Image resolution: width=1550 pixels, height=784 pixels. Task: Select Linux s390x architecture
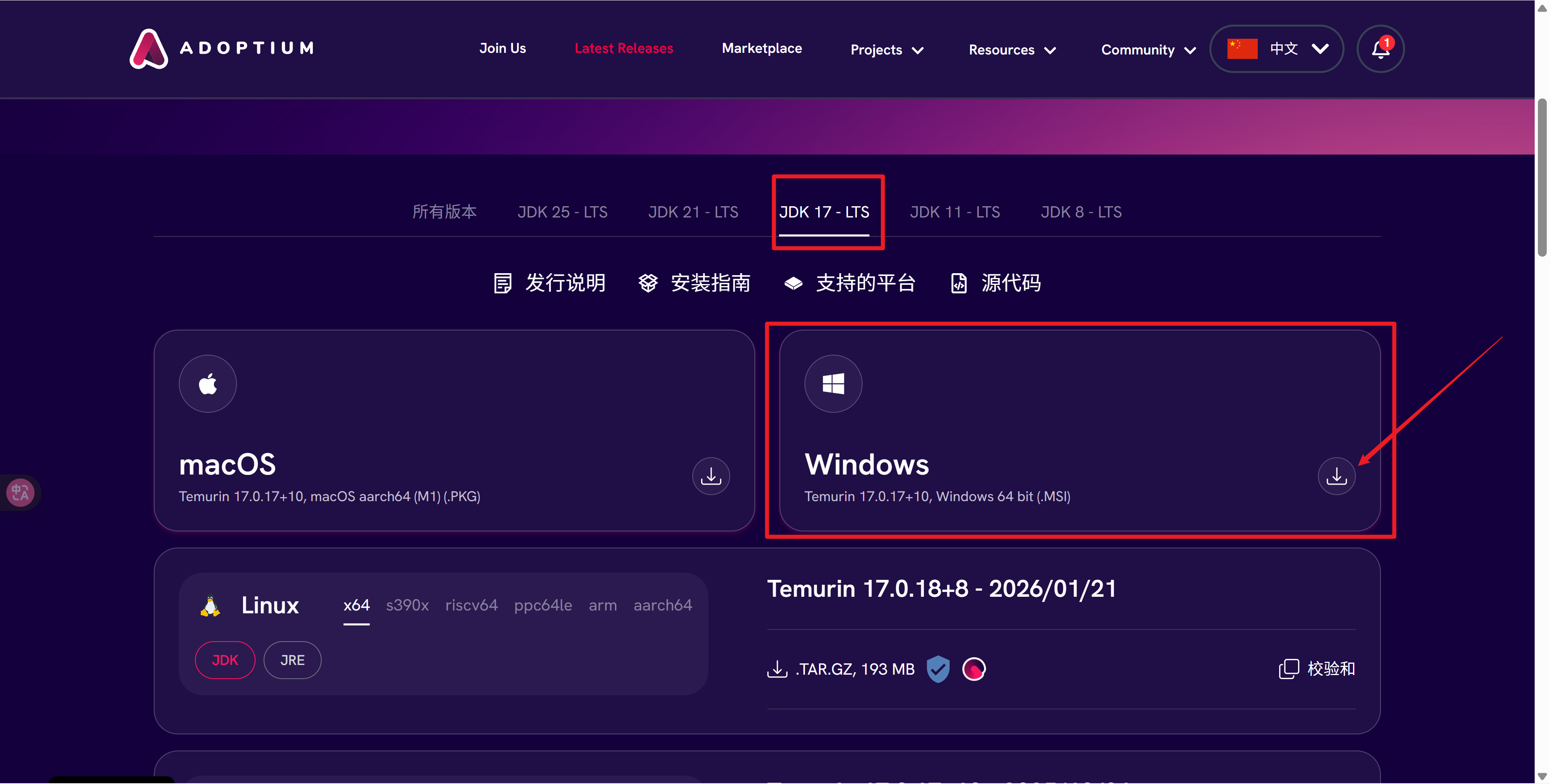point(407,605)
